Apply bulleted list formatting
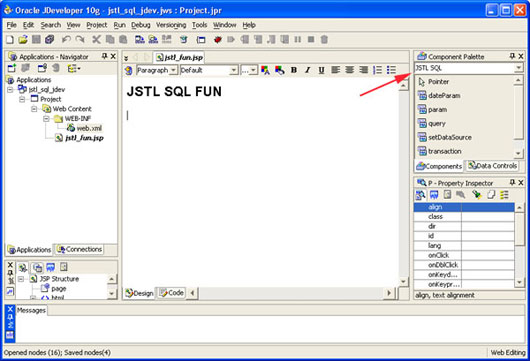Screen dimensions: 530x361 click(391, 70)
